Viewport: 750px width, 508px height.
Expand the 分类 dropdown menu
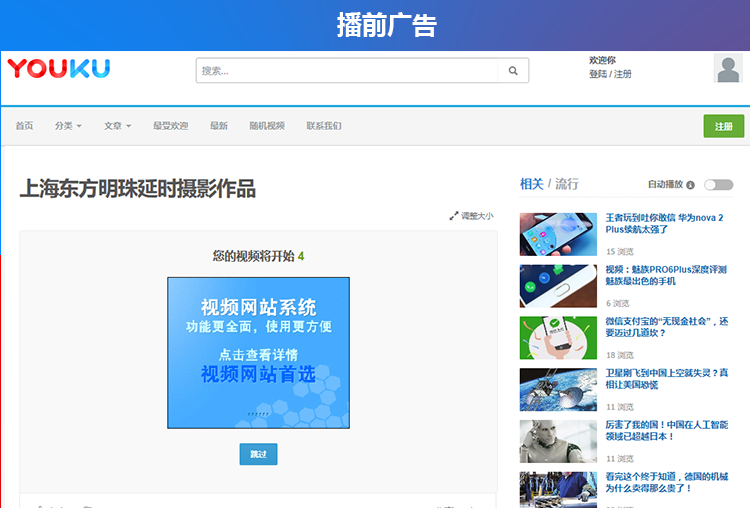coord(68,126)
